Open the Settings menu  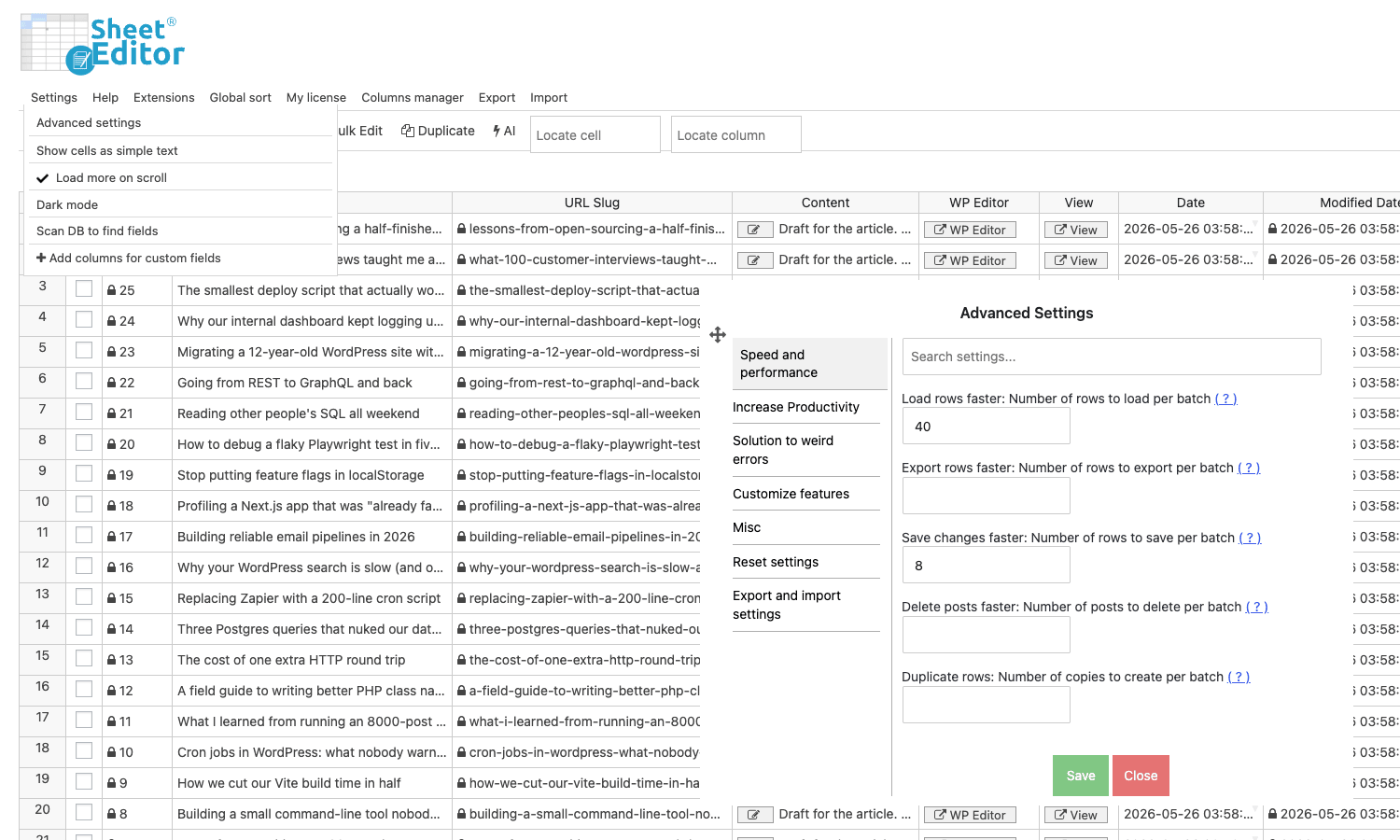54,97
